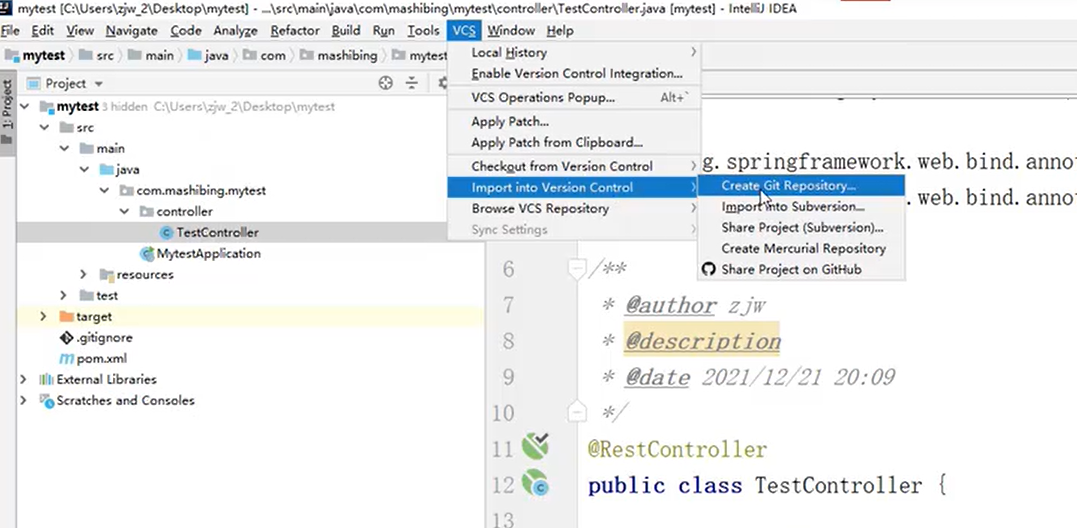Open the Run menu
Viewport: 1077px width, 528px height.
coord(384,30)
